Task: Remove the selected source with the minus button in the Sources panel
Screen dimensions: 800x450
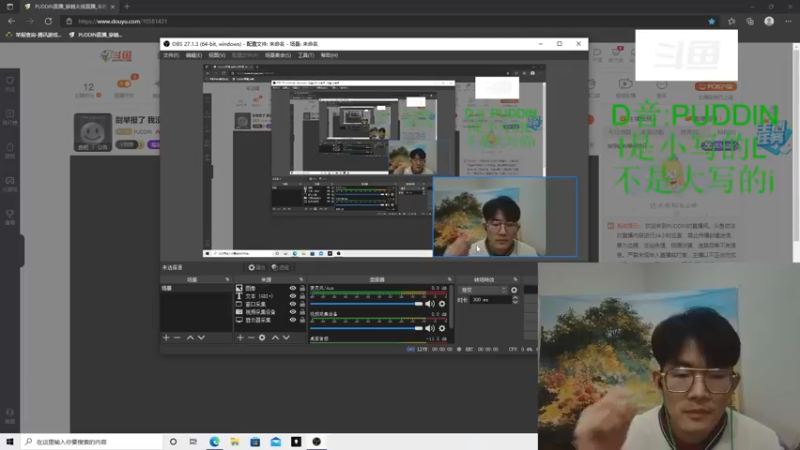Action: coord(251,338)
